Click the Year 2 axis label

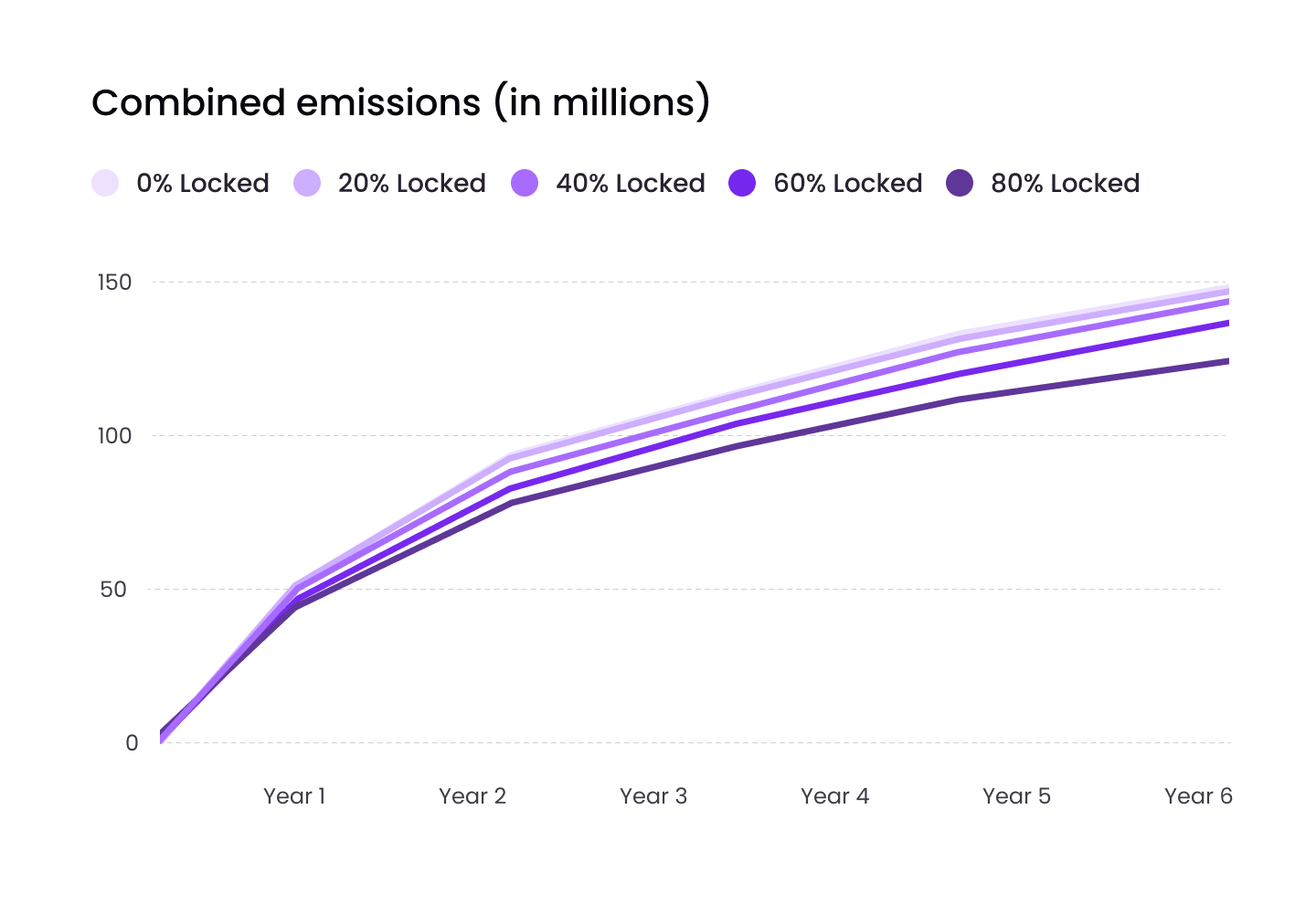coord(472,796)
